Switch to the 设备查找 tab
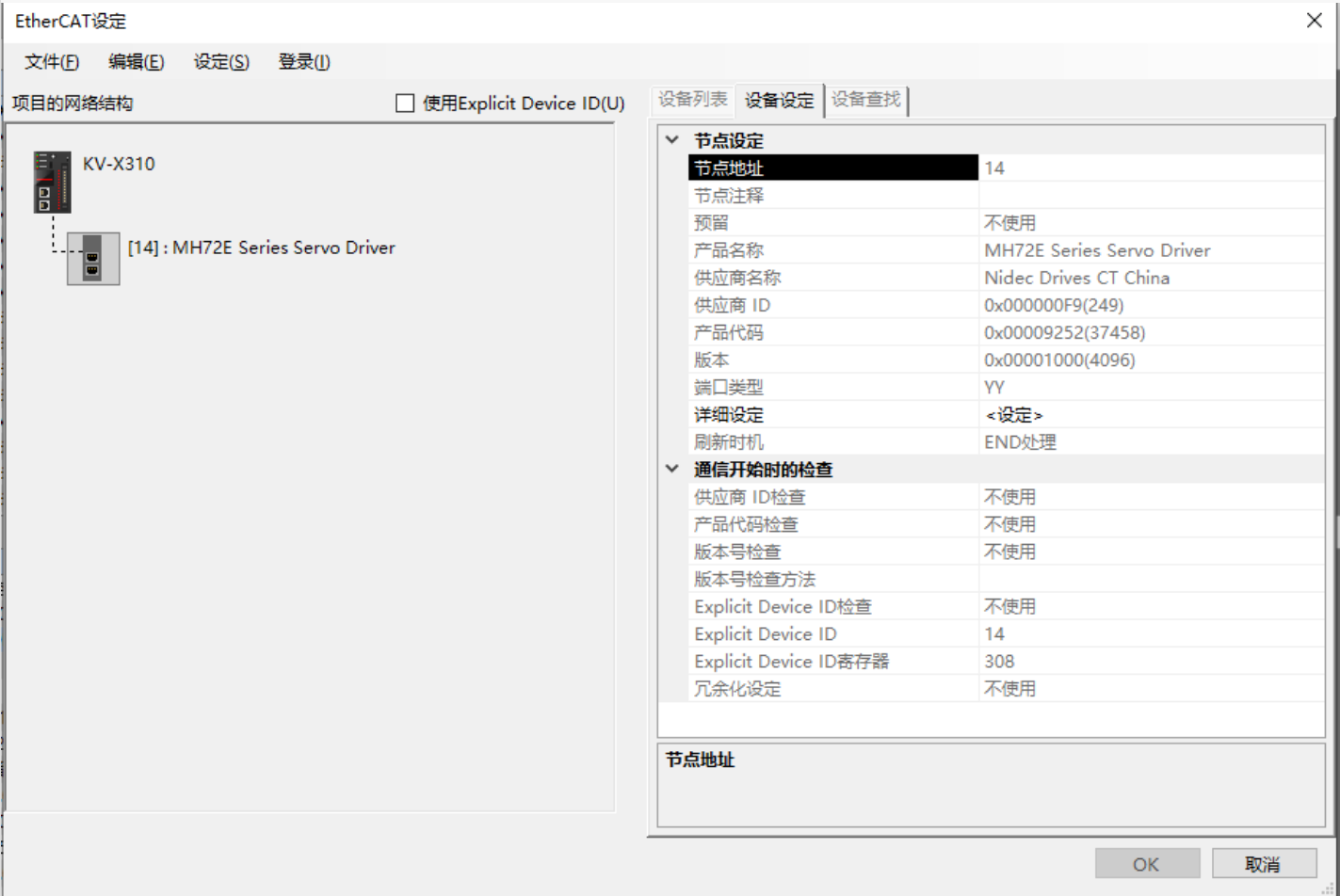 [x=865, y=100]
